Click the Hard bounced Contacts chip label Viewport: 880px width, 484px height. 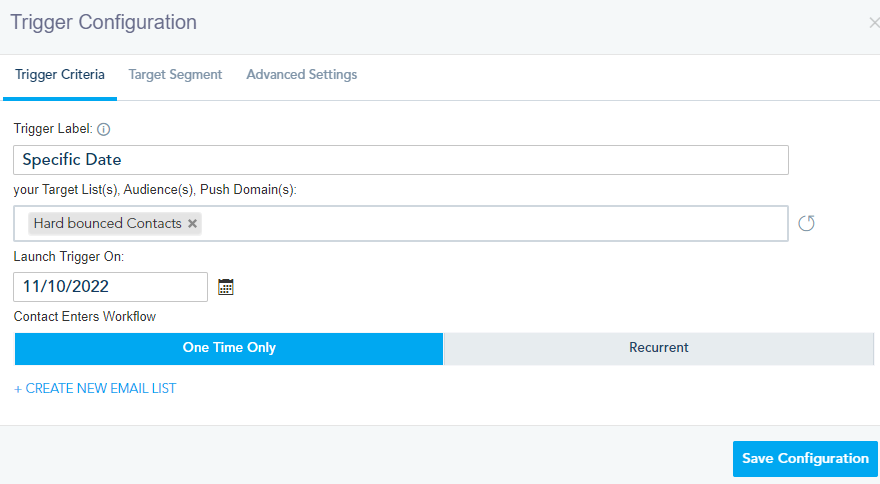coord(107,224)
